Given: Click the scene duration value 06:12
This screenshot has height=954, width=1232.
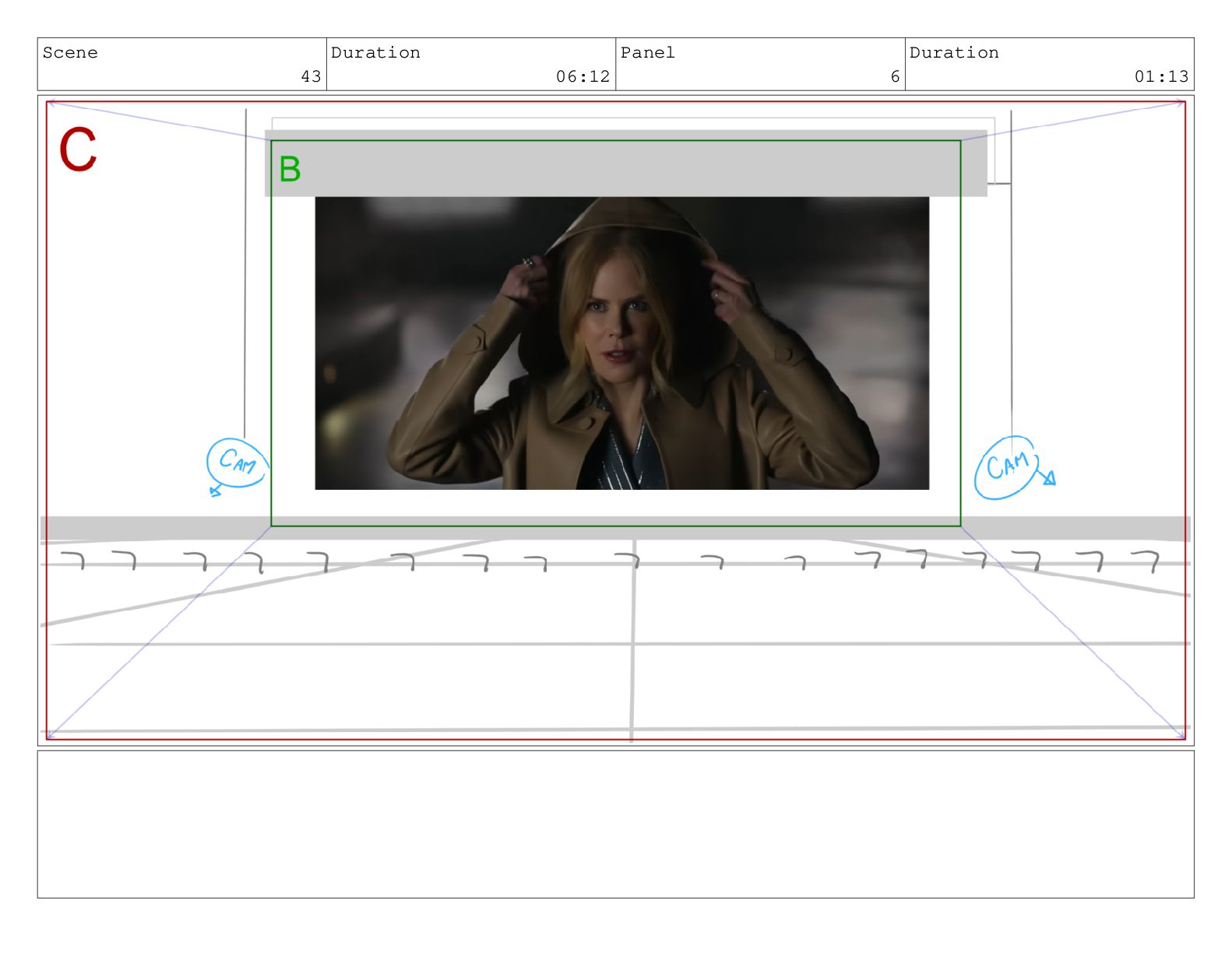Looking at the screenshot, I should point(583,76).
